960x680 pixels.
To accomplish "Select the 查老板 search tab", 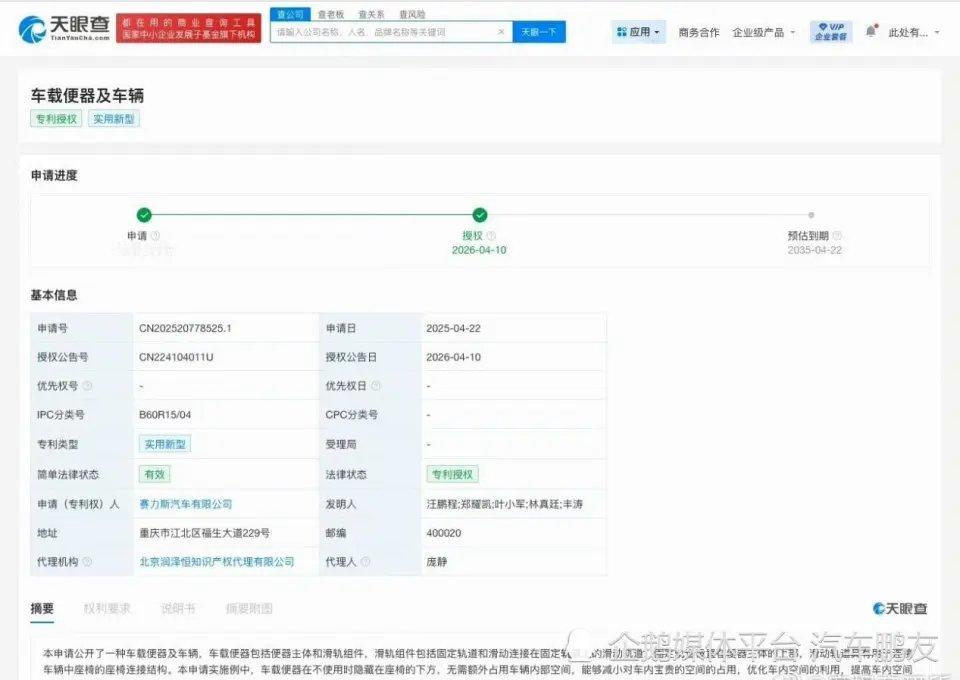I will point(331,14).
